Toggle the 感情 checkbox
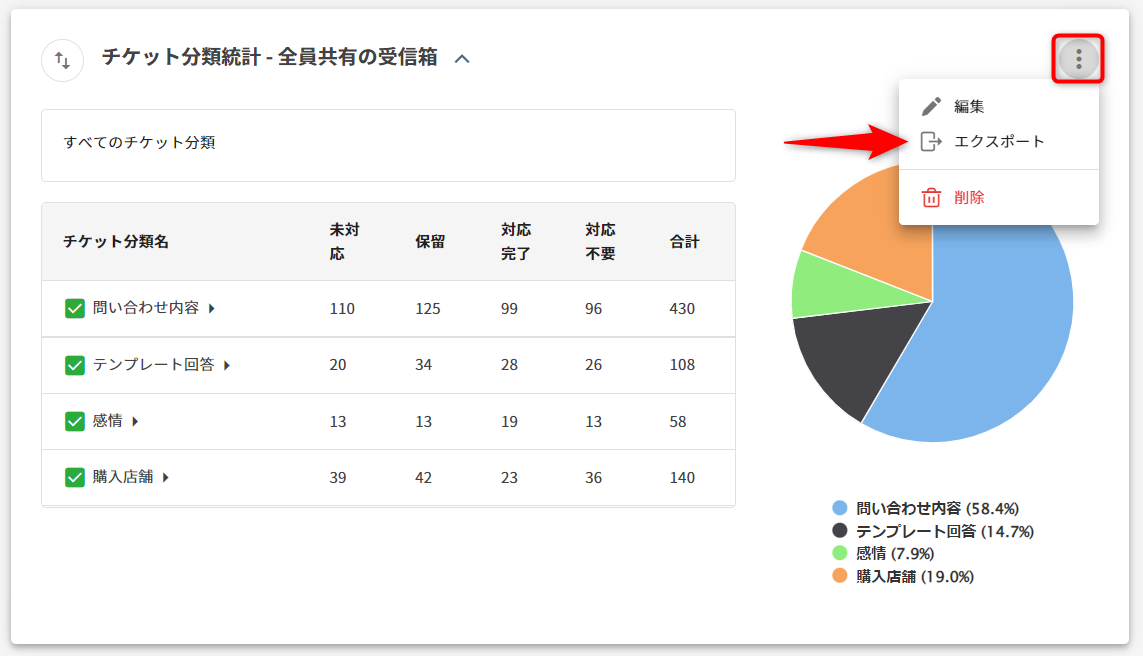This screenshot has width=1143, height=656. click(x=75, y=421)
